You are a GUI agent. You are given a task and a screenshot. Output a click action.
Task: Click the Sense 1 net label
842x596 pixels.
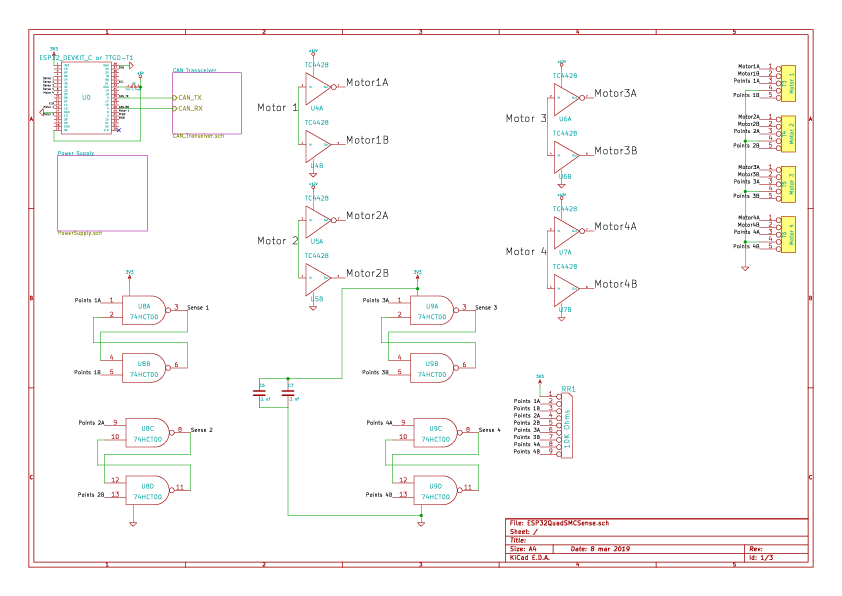(198, 308)
